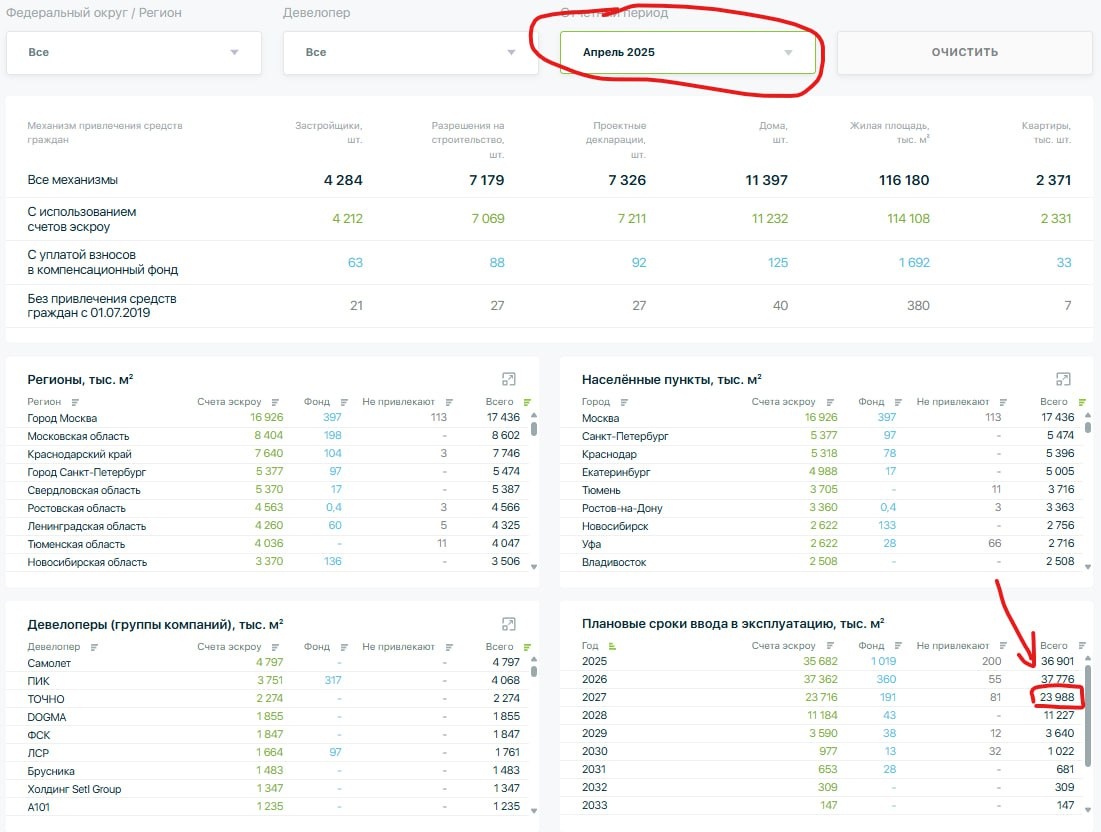This screenshot has width=1101, height=832.
Task: Sort Регионы table by Фонд column
Action: coord(344,402)
